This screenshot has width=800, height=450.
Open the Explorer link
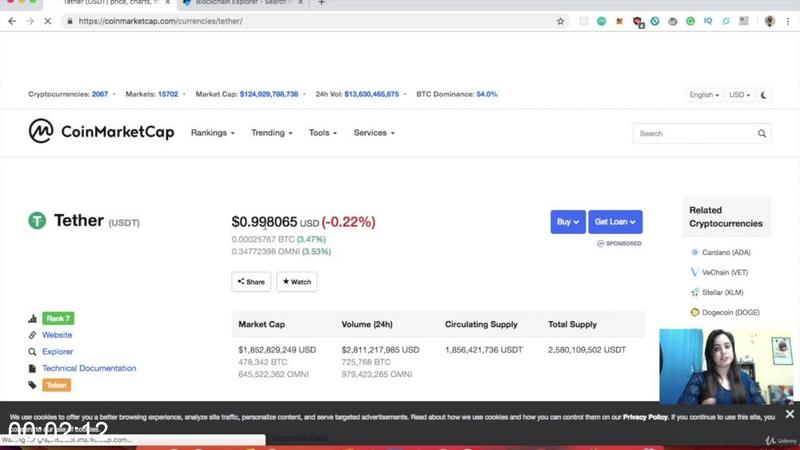pos(58,352)
